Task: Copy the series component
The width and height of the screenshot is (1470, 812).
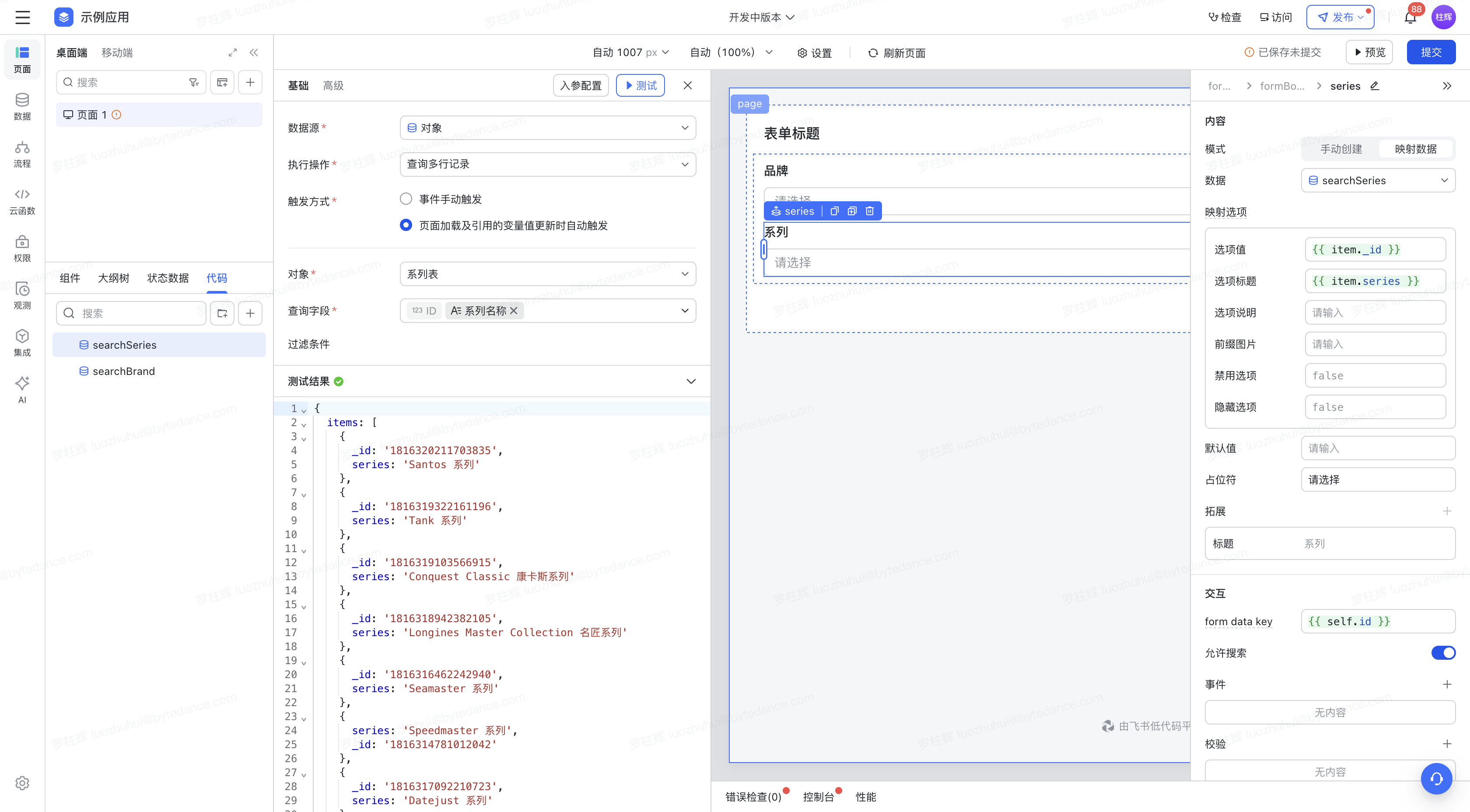Action: click(x=834, y=211)
